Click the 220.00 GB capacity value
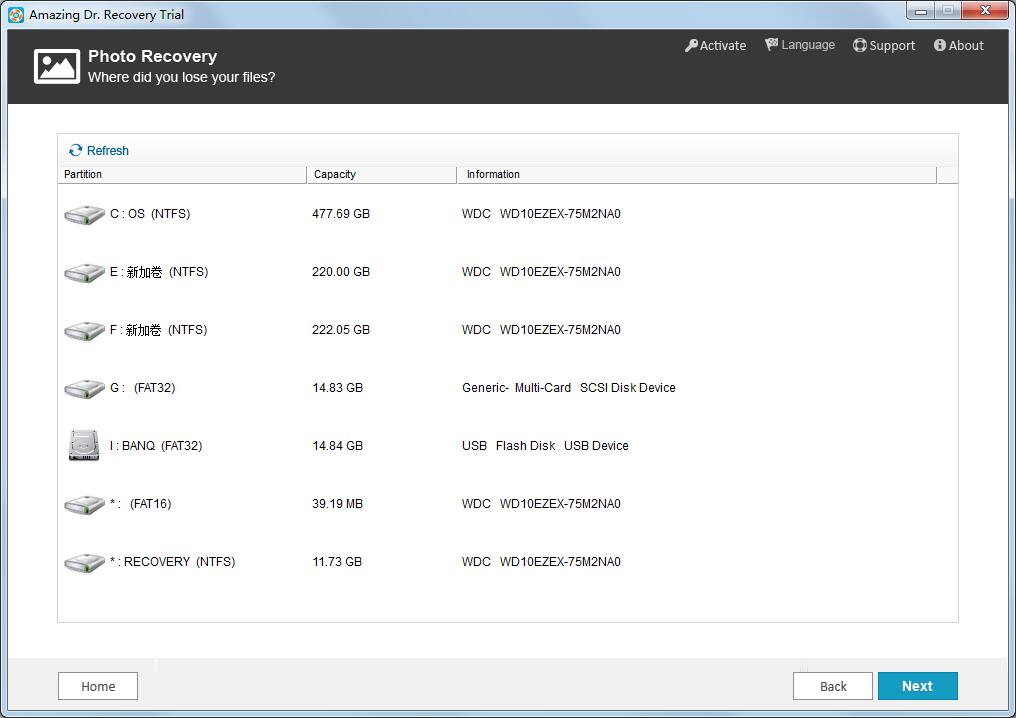The width and height of the screenshot is (1016, 718). click(x=341, y=272)
